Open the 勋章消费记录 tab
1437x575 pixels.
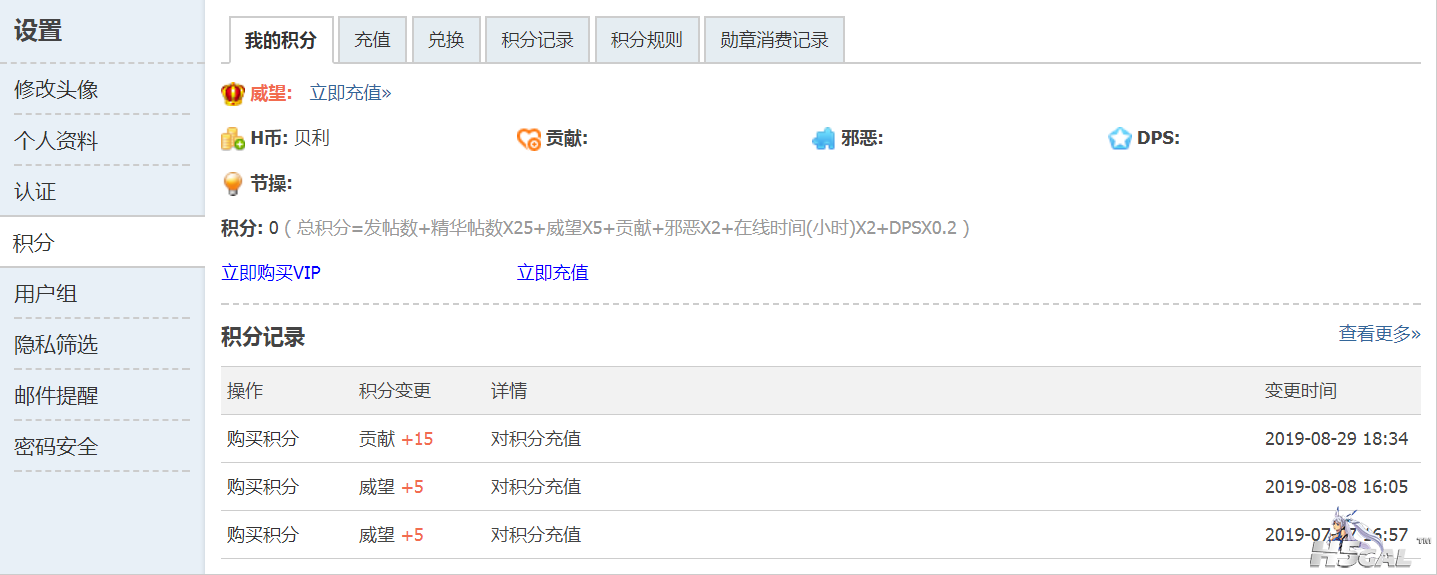(x=774, y=41)
